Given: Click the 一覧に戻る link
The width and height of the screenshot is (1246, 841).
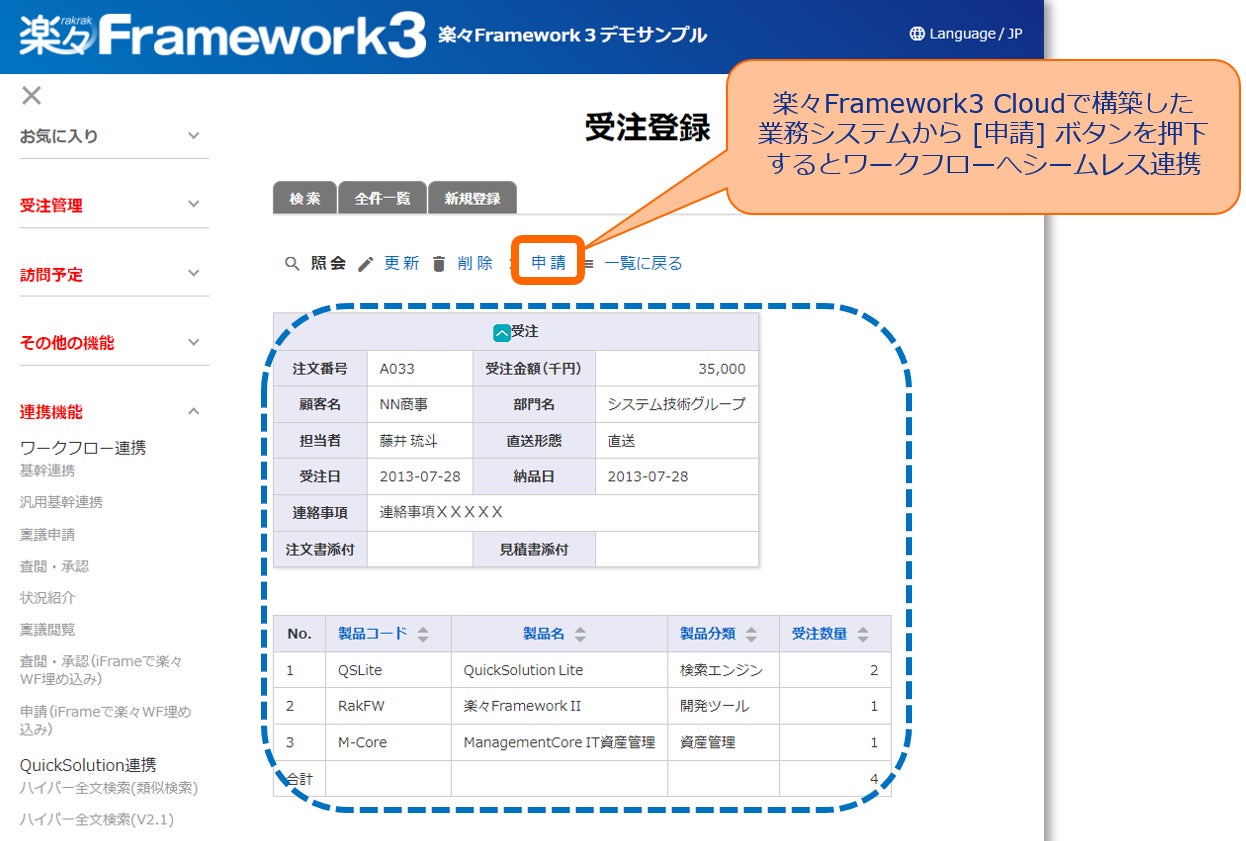Looking at the screenshot, I should [x=643, y=263].
